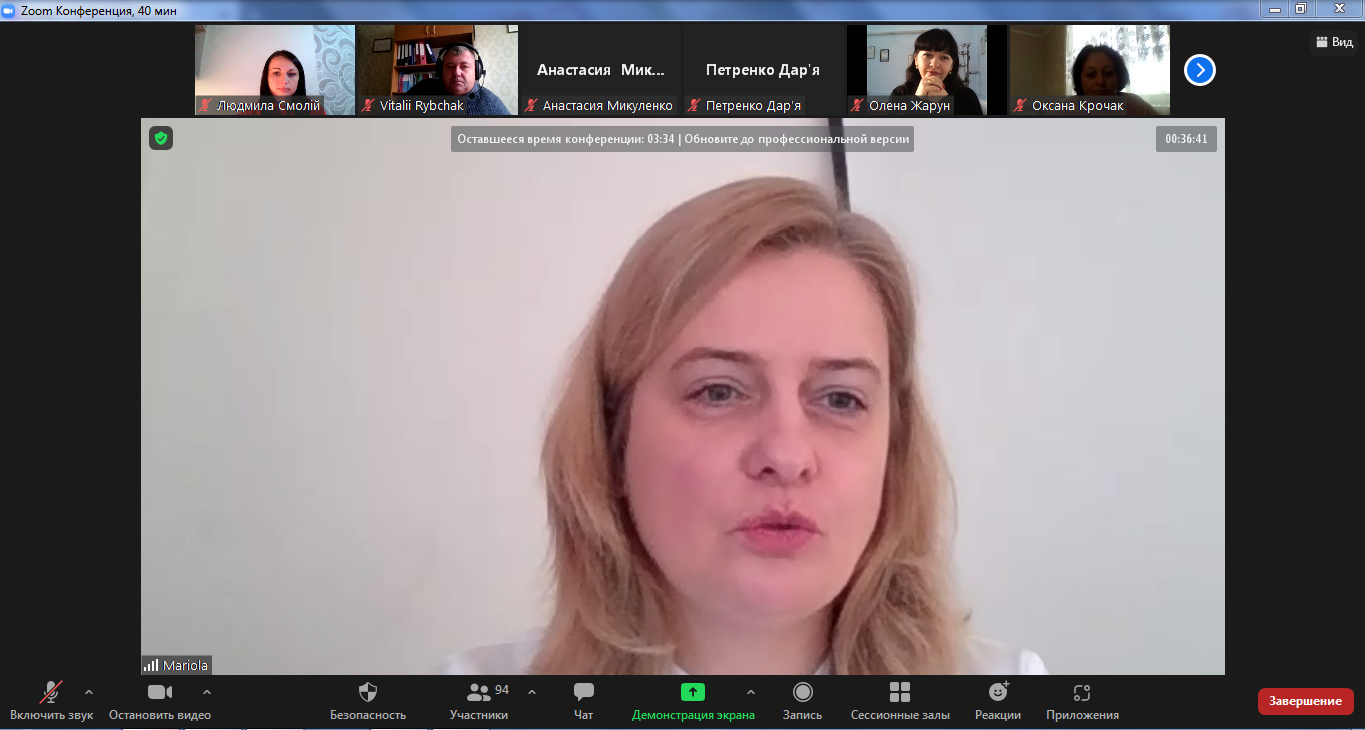Click the Zoom app icon in title bar

pyautogui.click(x=9, y=9)
